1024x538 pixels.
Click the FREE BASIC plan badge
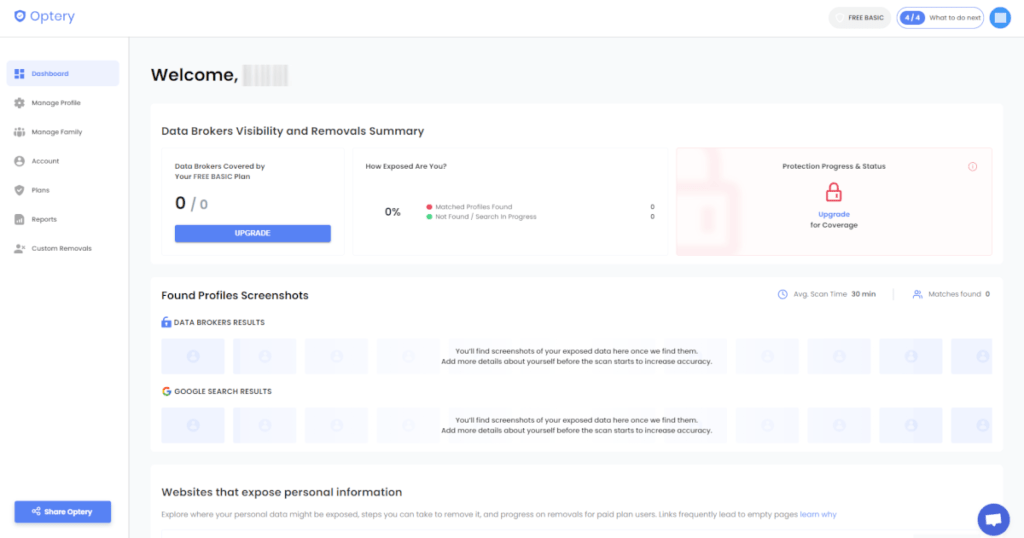tap(860, 17)
